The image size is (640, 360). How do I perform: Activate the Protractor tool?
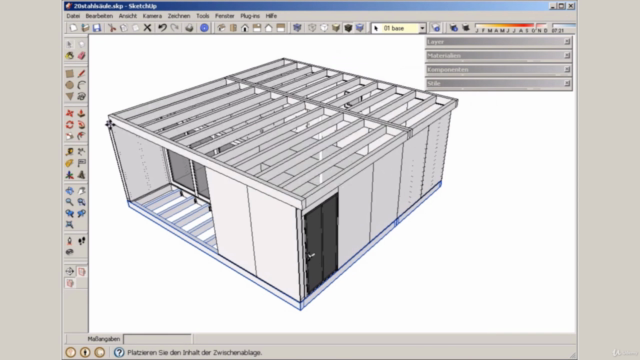point(70,163)
